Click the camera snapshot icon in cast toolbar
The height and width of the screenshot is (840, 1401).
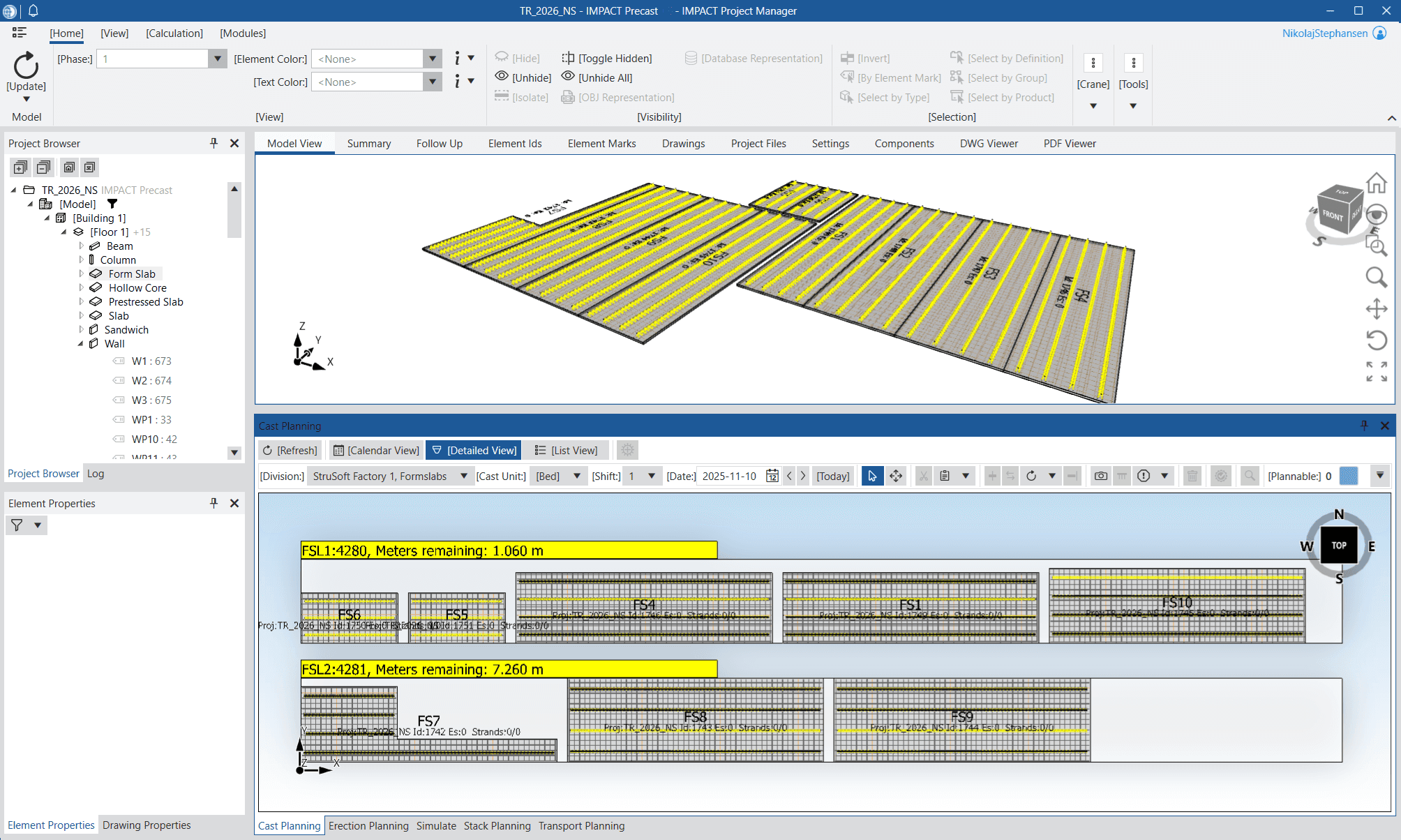1100,476
